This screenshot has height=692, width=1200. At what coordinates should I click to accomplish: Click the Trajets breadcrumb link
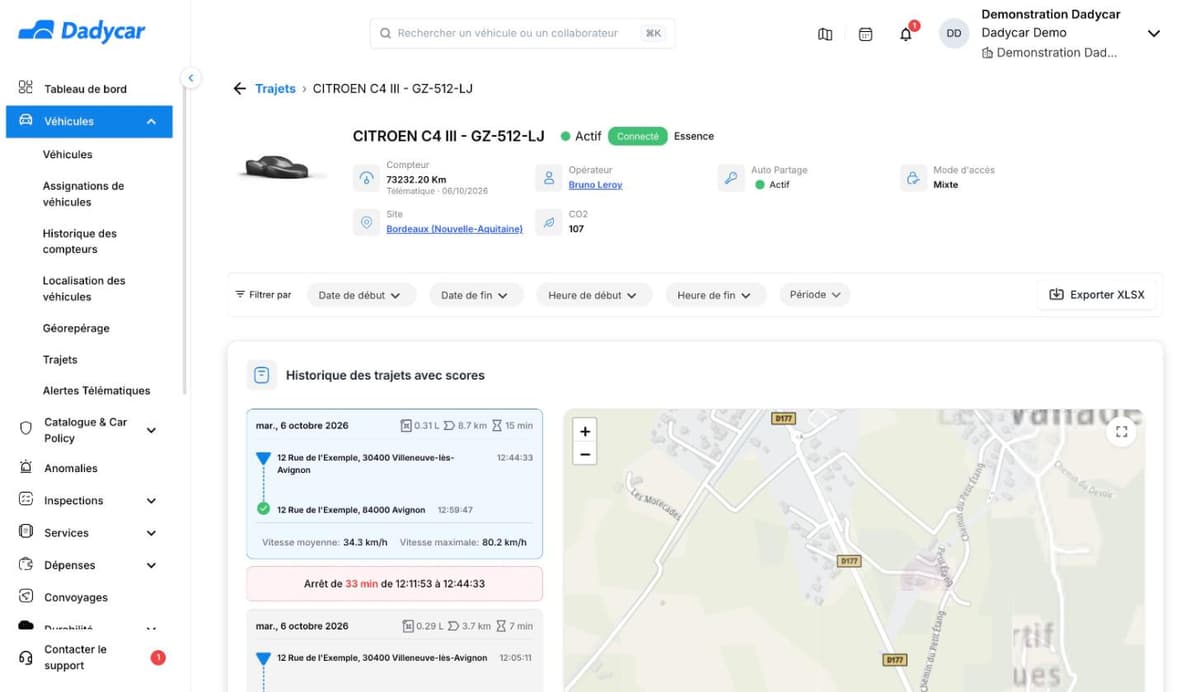[x=275, y=89]
